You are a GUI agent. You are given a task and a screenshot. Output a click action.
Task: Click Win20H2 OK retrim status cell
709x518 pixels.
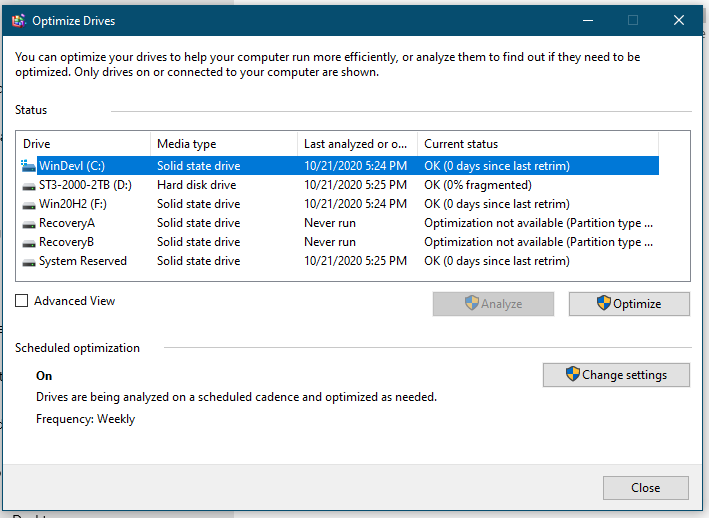coord(496,204)
